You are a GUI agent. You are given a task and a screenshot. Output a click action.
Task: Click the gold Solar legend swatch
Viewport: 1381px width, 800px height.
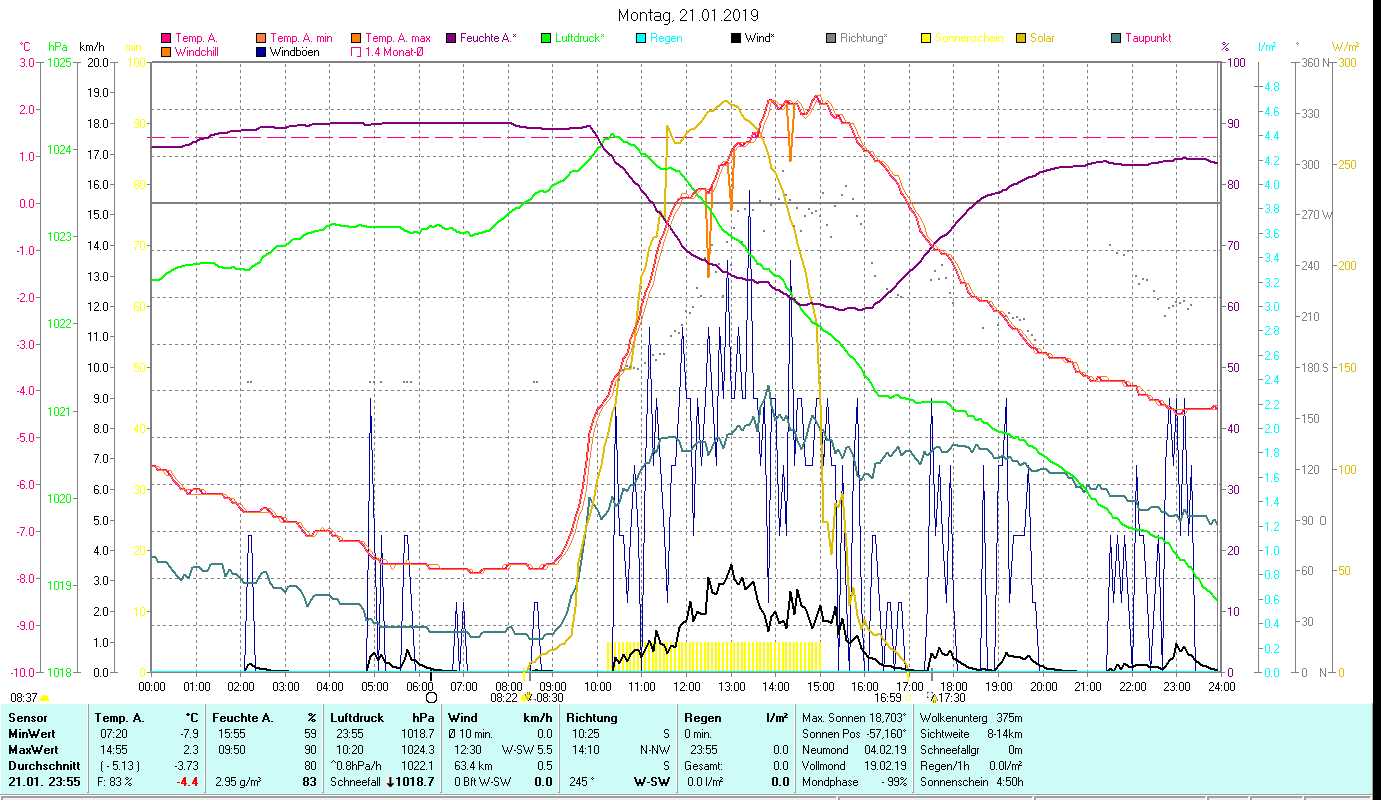[x=1021, y=38]
